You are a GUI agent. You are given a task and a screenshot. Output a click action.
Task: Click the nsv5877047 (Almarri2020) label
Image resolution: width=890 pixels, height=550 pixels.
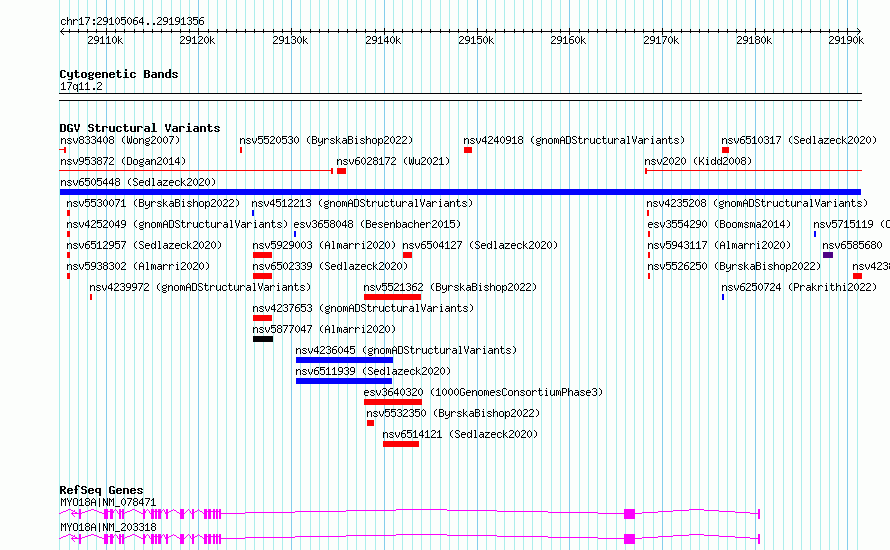324,329
